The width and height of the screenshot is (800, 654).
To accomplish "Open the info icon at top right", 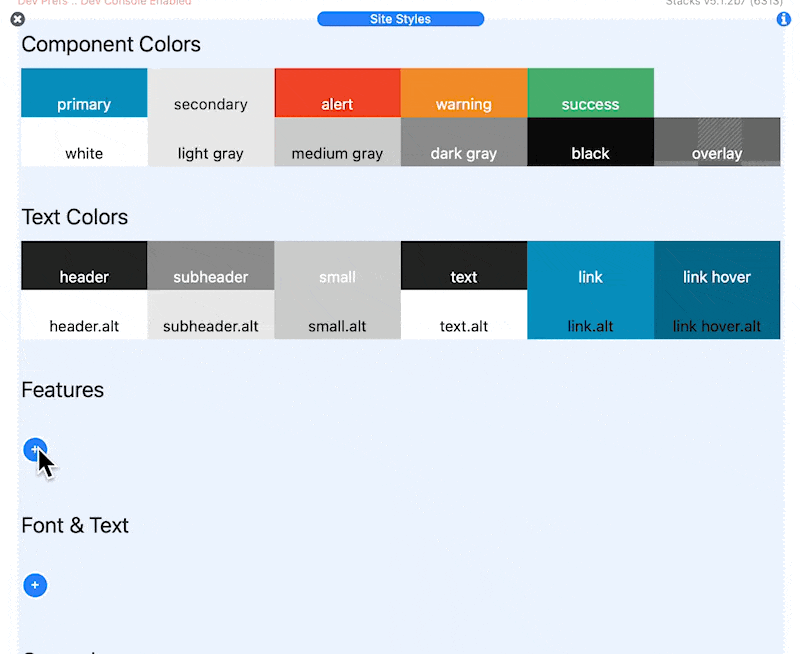I will point(783,19).
